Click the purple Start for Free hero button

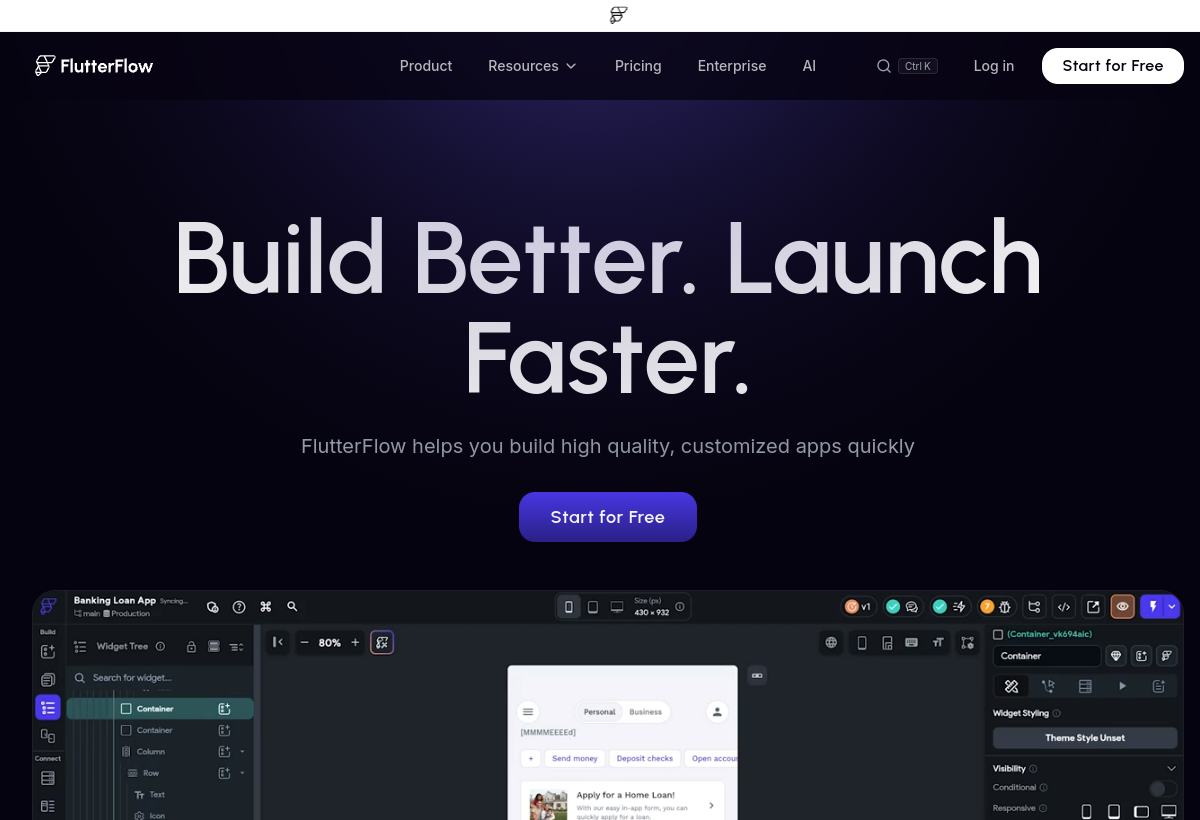point(608,517)
